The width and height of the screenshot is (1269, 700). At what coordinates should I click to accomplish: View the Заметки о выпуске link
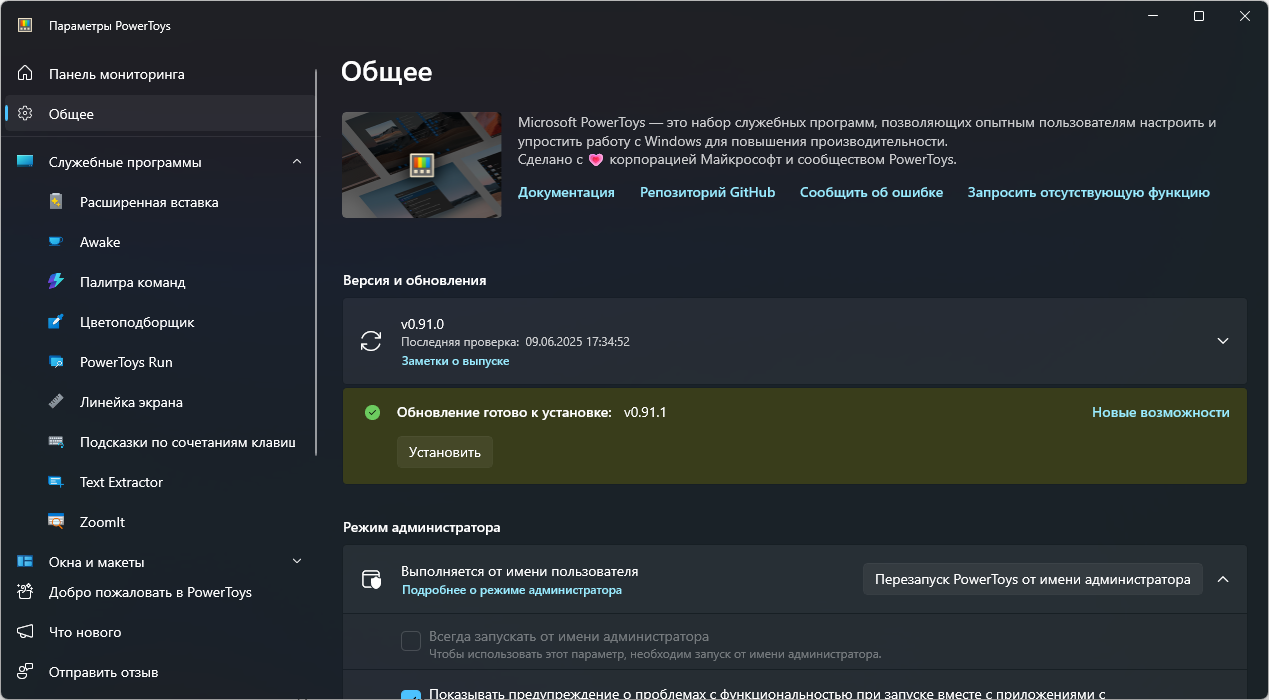(x=455, y=361)
